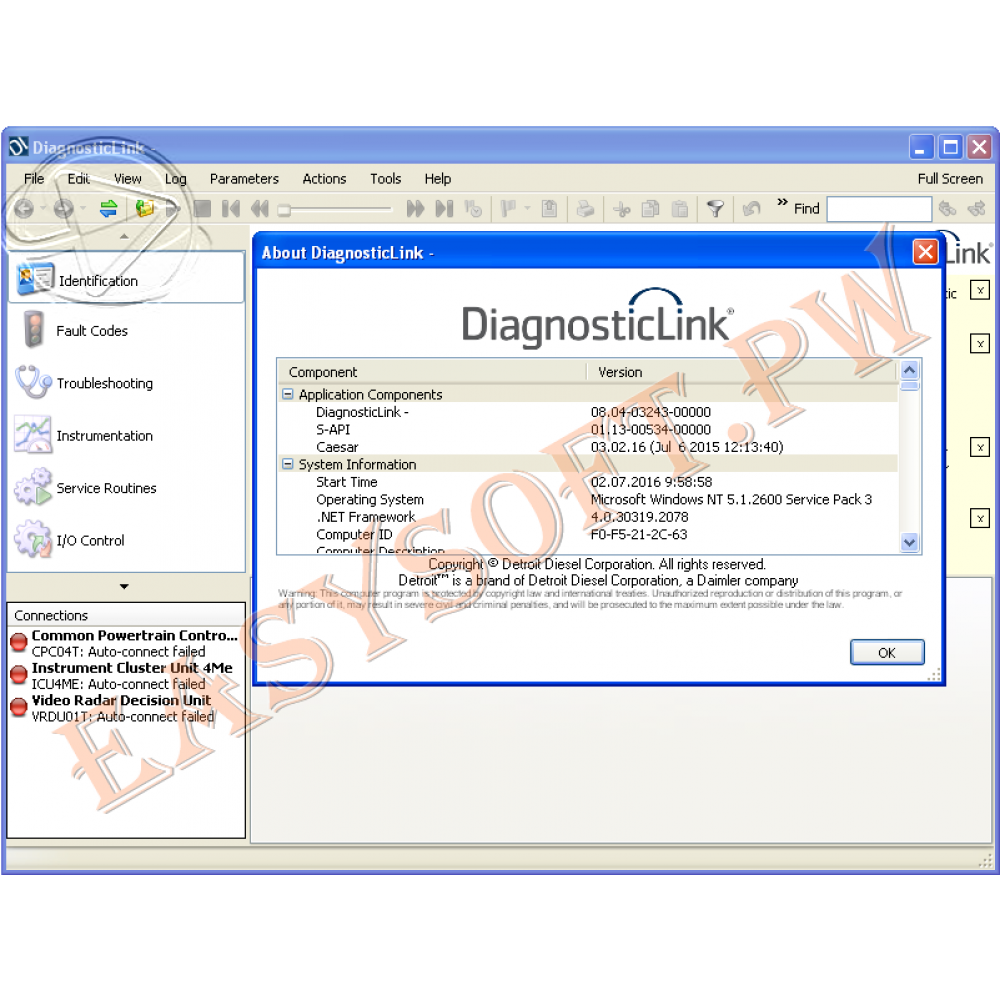The height and width of the screenshot is (1000, 1000).
Task: Open the flag marker dropdown arrow
Action: point(527,209)
